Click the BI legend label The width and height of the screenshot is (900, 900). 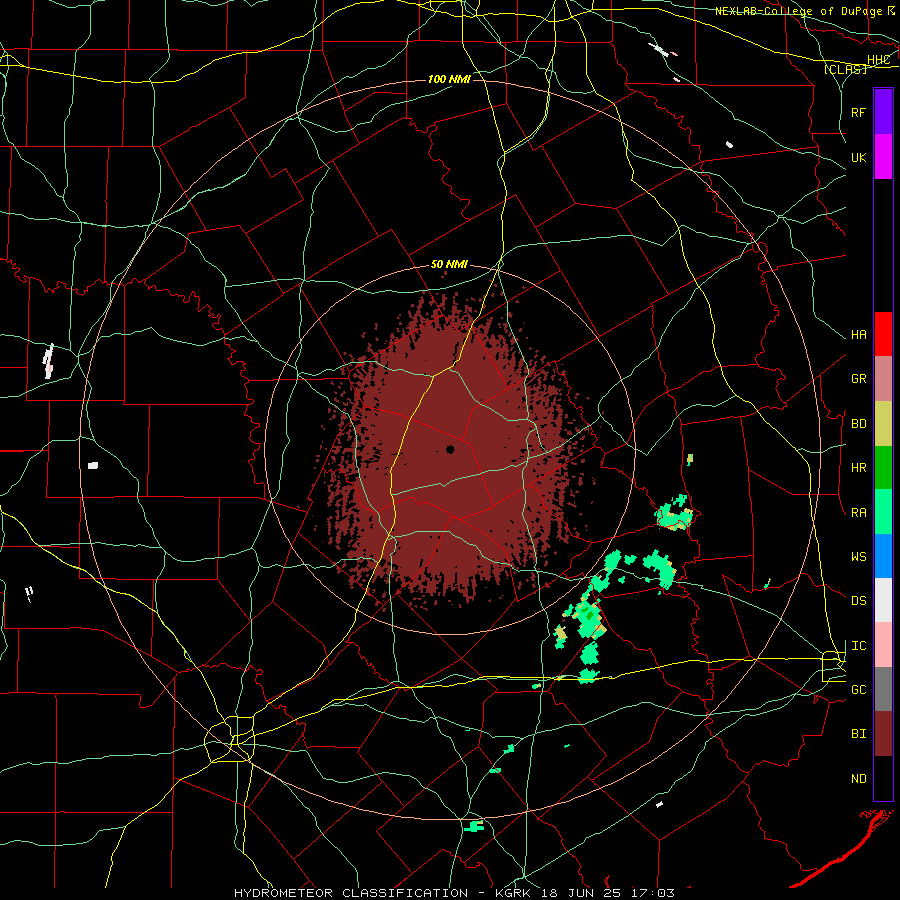tap(858, 734)
